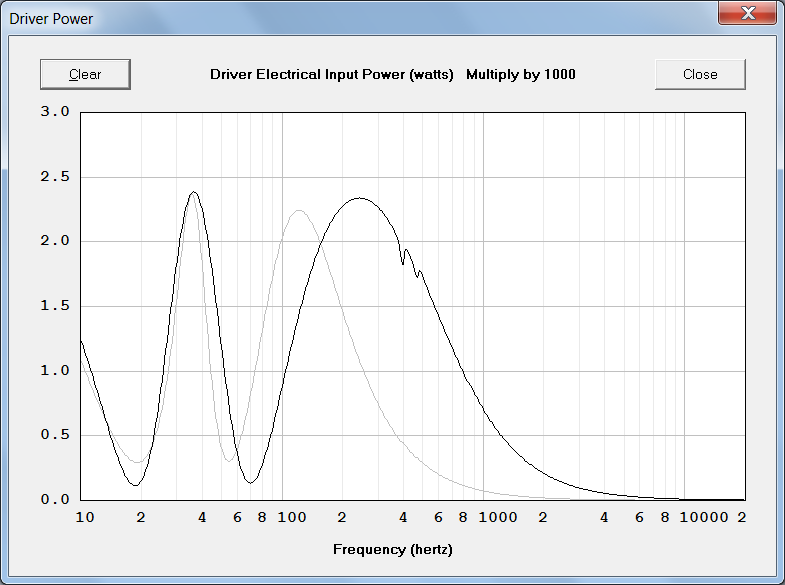Click the black curve's dip near 70 Hz

pyautogui.click(x=250, y=482)
